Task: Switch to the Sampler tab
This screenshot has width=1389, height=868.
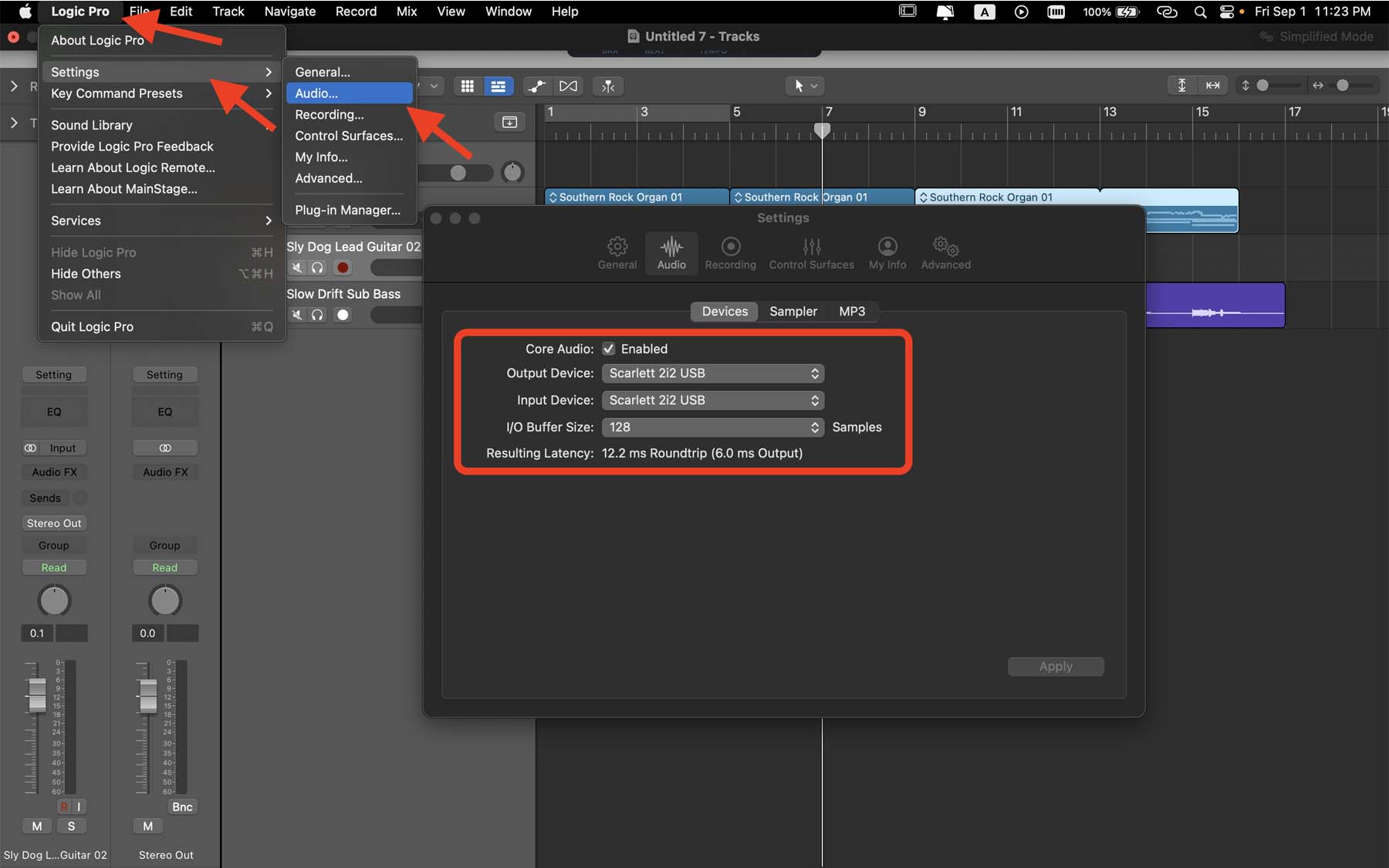Action: tap(793, 312)
